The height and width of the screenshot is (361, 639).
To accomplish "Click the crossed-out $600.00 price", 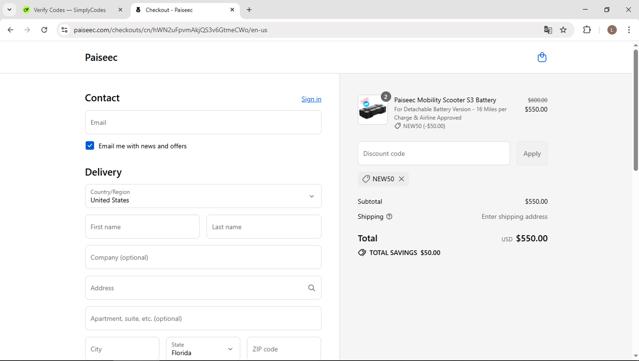I will (x=538, y=100).
